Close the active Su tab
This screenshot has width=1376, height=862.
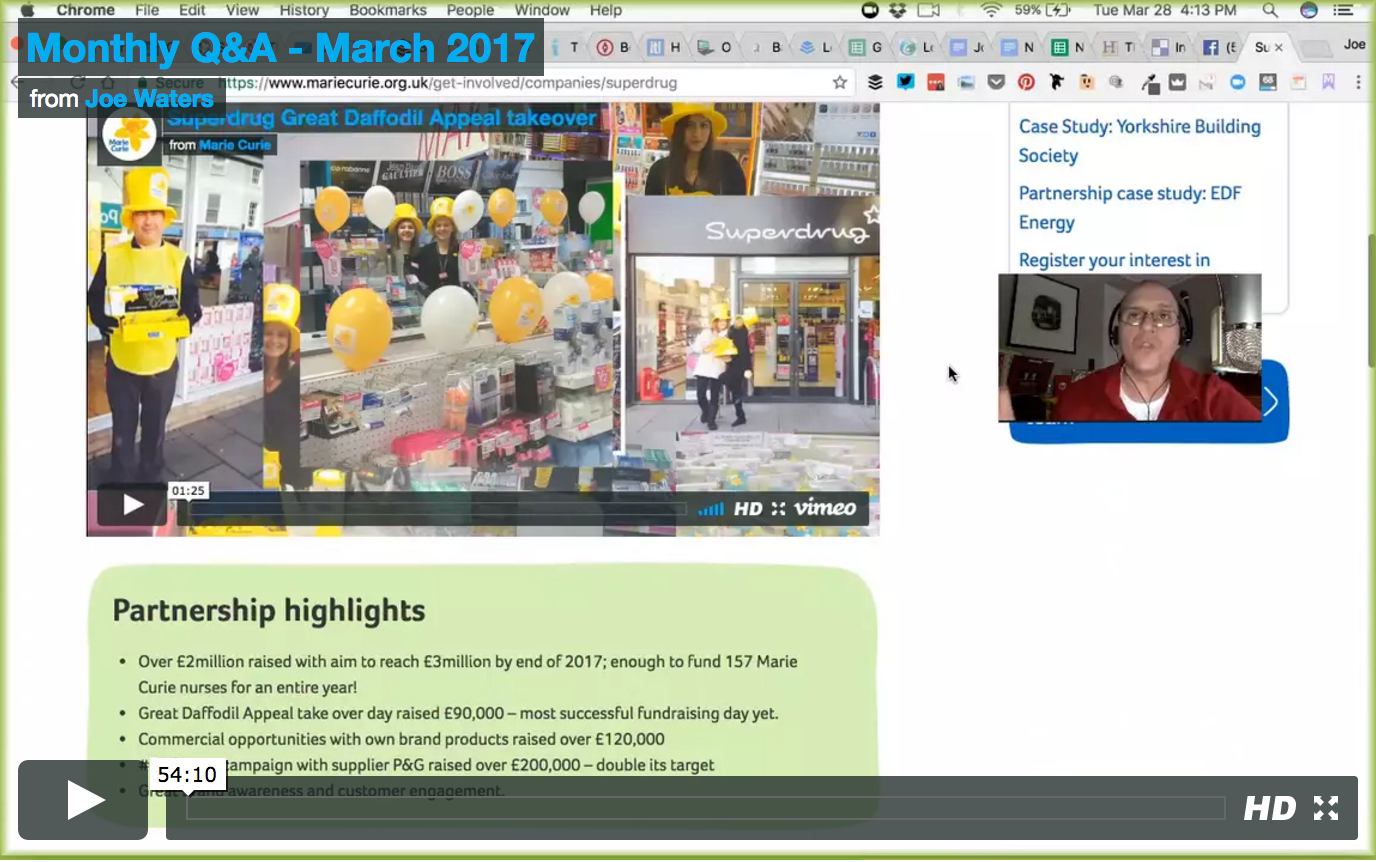(x=1279, y=47)
